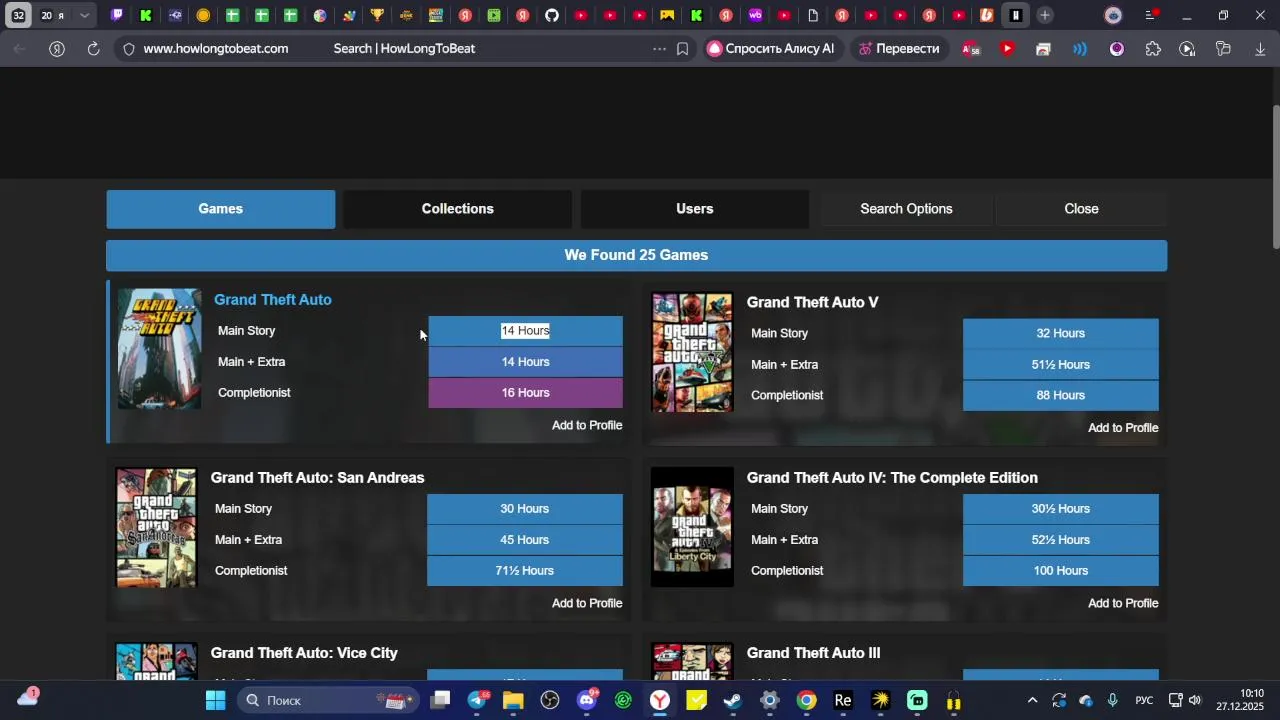
Task: Click Спросить Алису AI button
Action: (x=771, y=48)
